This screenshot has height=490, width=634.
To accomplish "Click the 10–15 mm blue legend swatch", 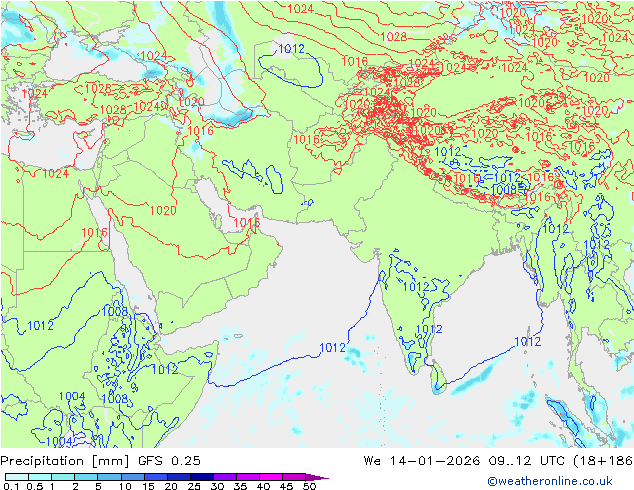I will point(132,477).
